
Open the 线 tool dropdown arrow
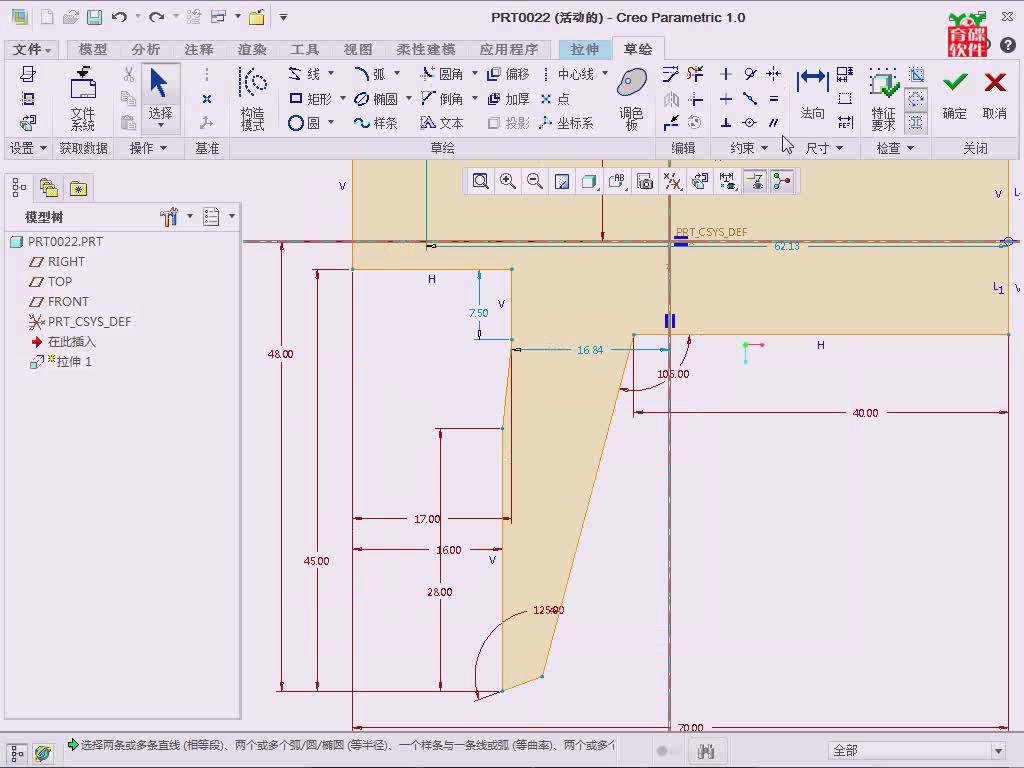pos(331,73)
